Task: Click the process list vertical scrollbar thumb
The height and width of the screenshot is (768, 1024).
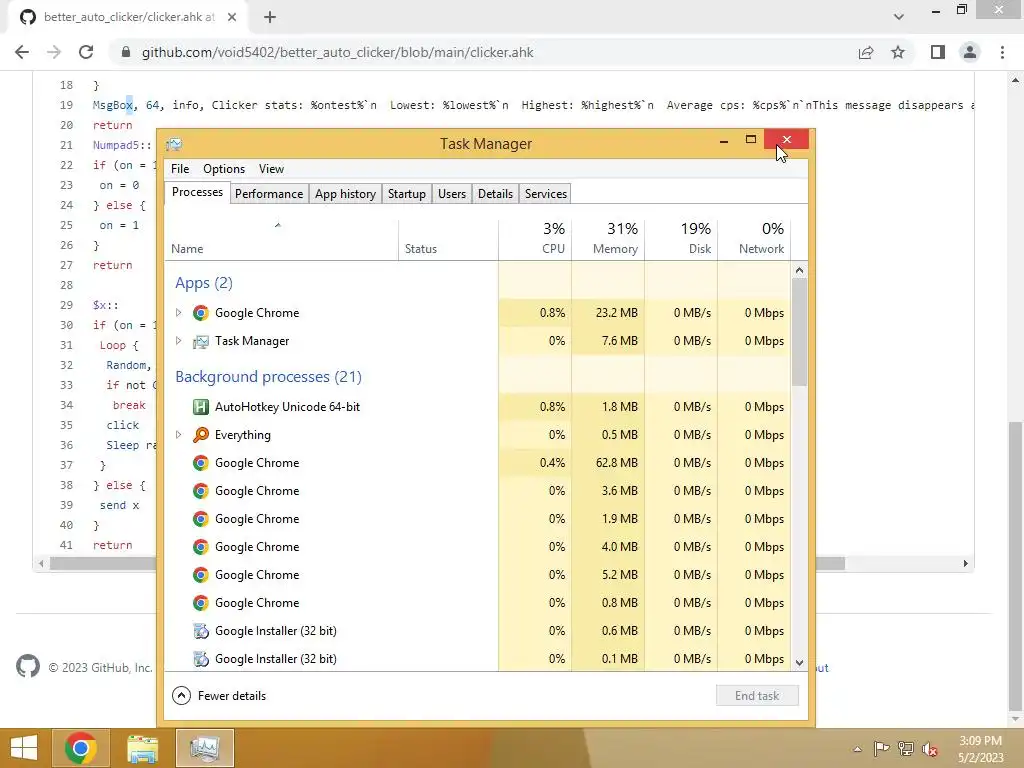Action: click(x=799, y=332)
